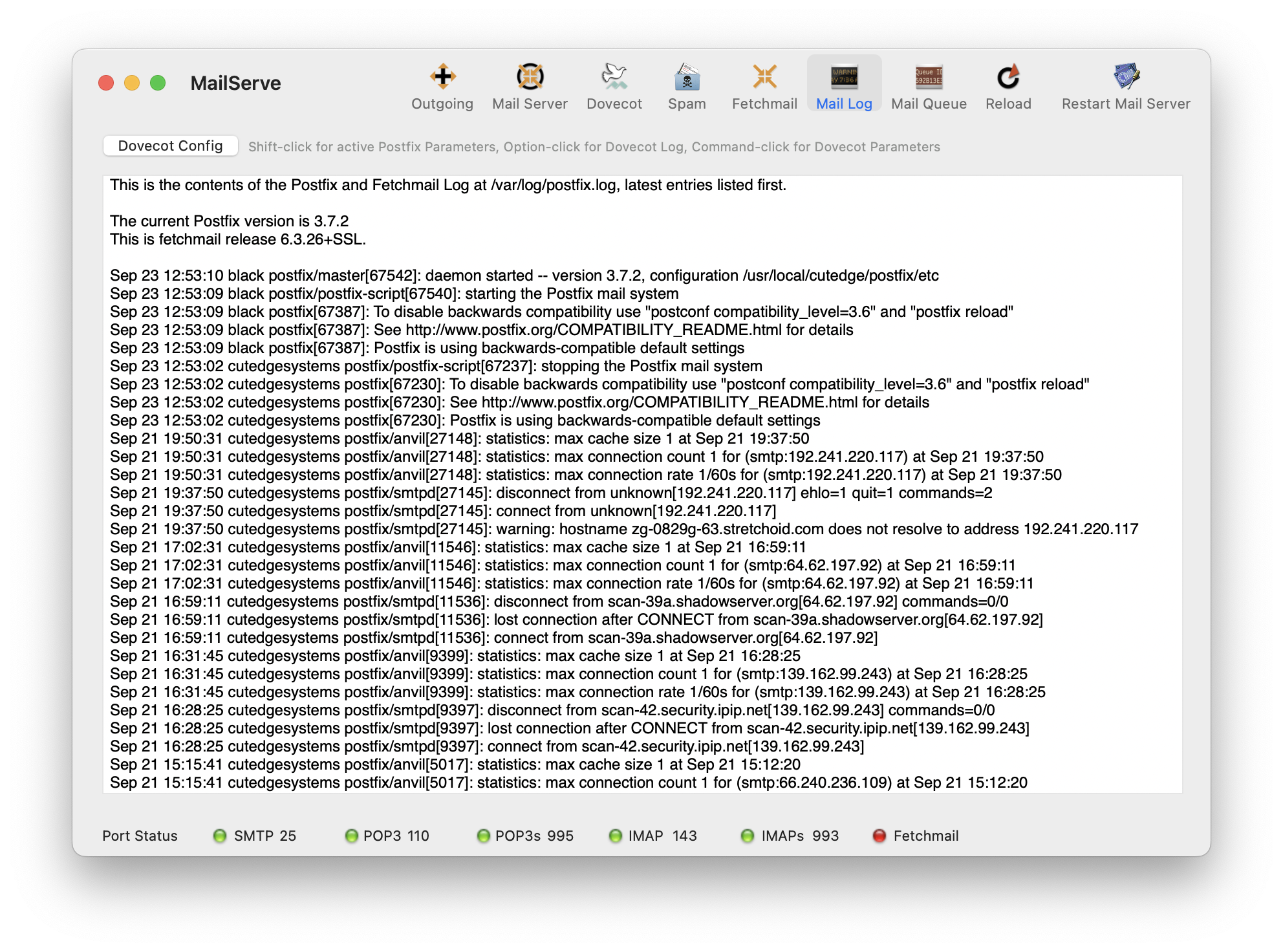Open Spam settings skull icon
This screenshot has height=952, width=1283.
(687, 78)
